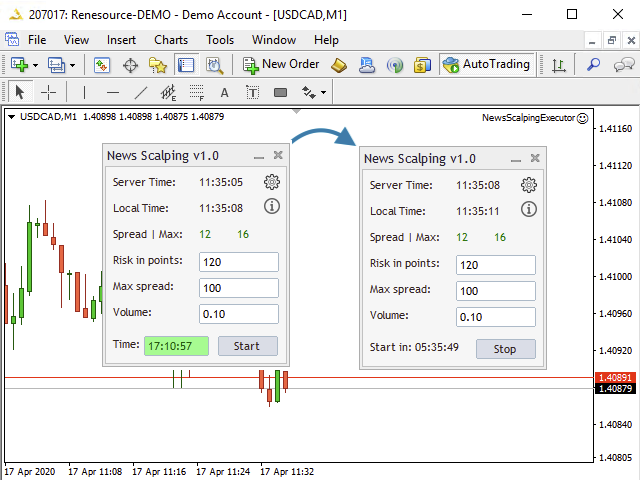
Task: Click Volume field in left panel
Action: pos(239,314)
